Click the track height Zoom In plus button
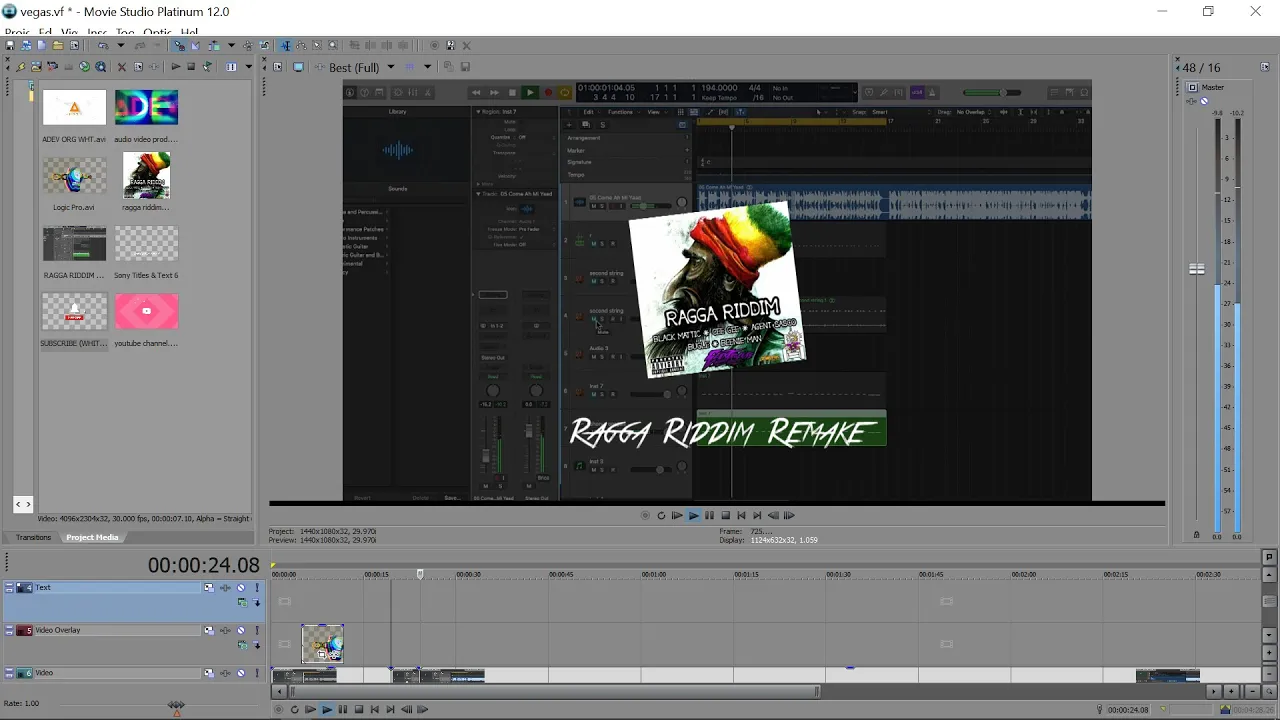Image resolution: width=1280 pixels, height=720 pixels. (1269, 652)
